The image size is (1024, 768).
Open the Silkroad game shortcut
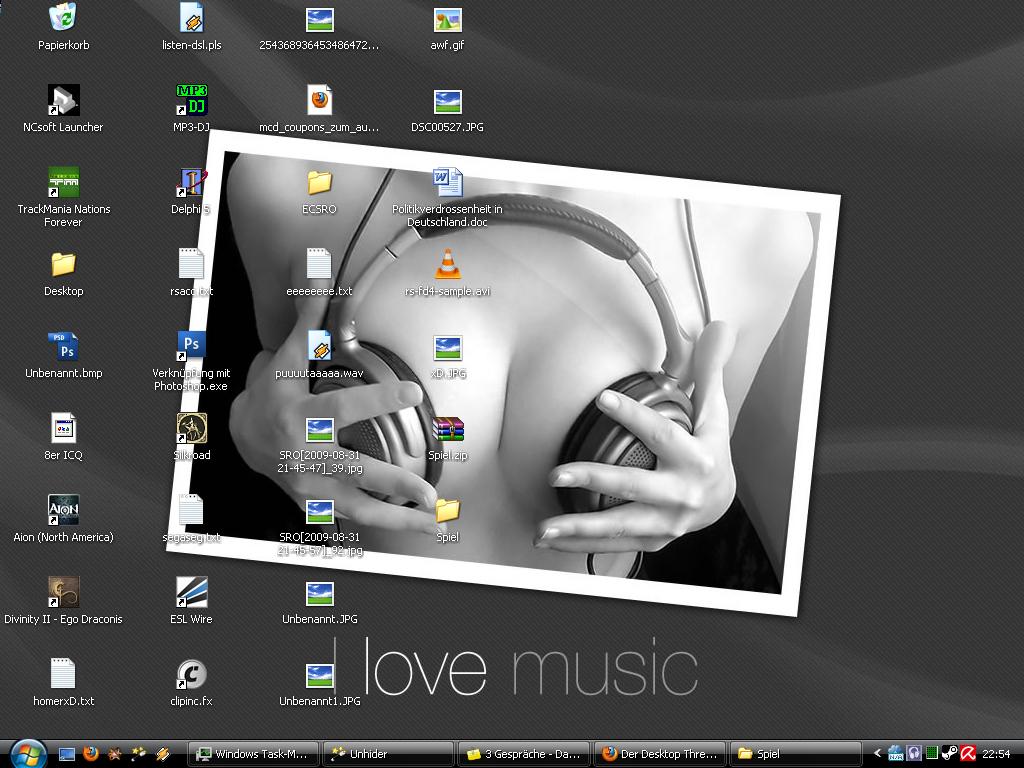tap(191, 429)
